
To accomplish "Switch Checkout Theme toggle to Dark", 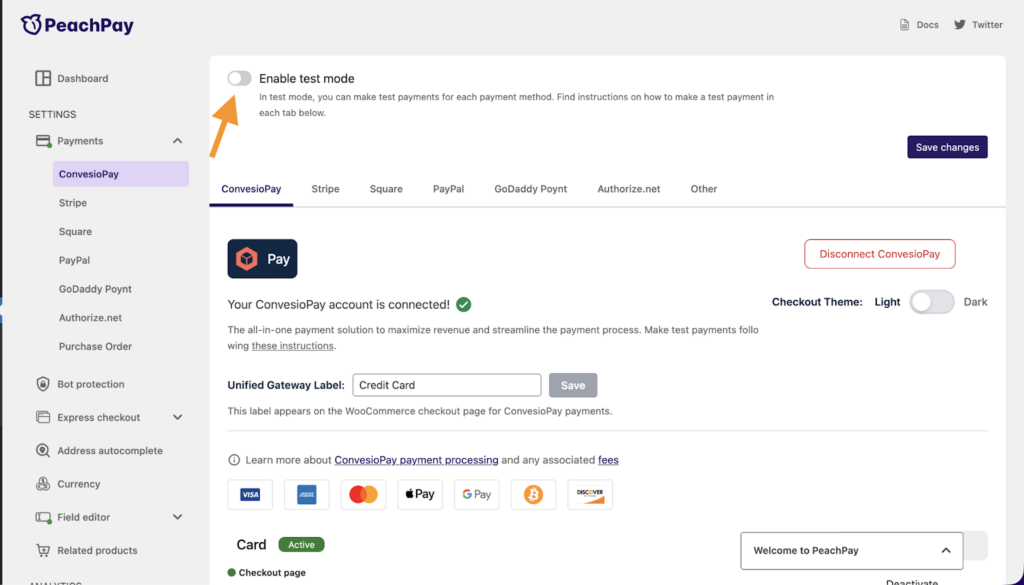I will (931, 302).
